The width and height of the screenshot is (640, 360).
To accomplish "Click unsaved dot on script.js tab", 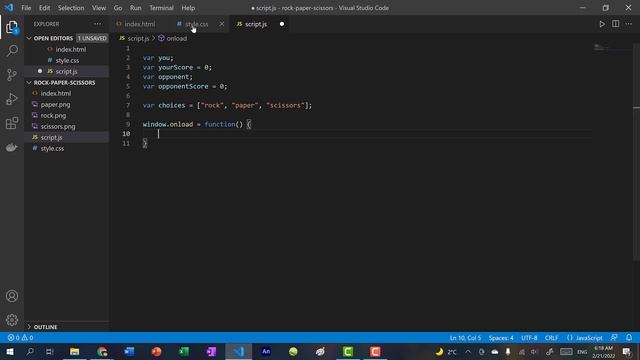I will [x=282, y=24].
